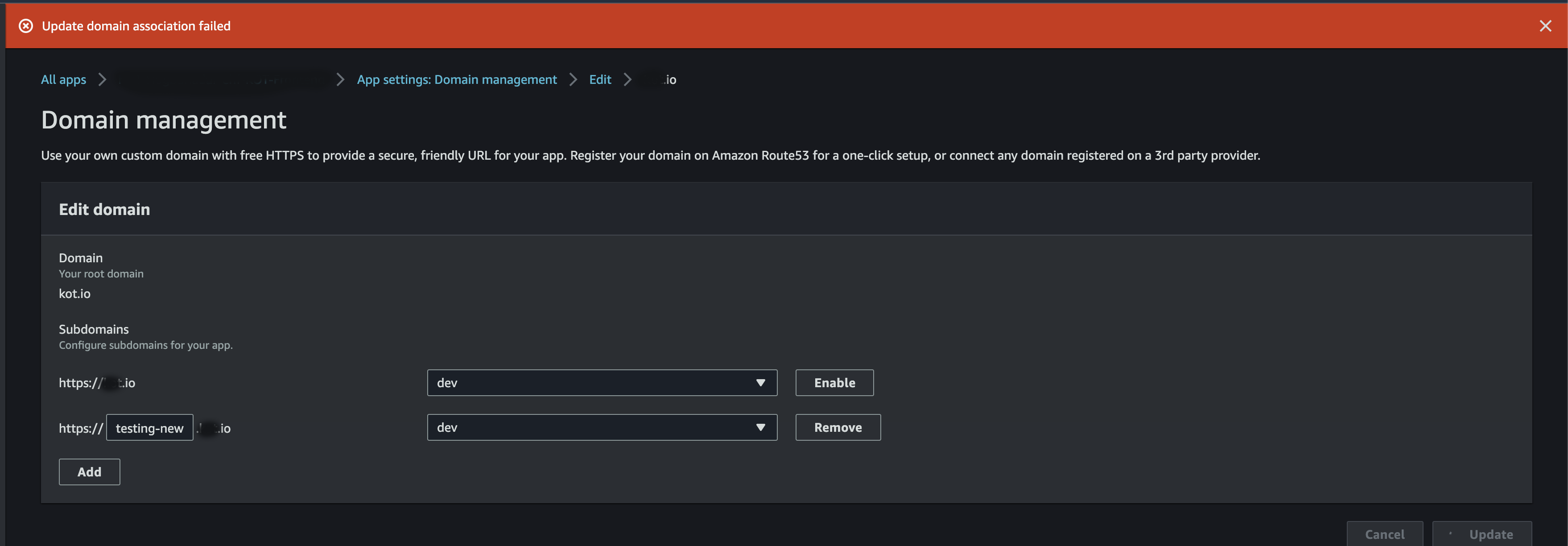Click the chevron after App settings breadcrumb

click(340, 79)
